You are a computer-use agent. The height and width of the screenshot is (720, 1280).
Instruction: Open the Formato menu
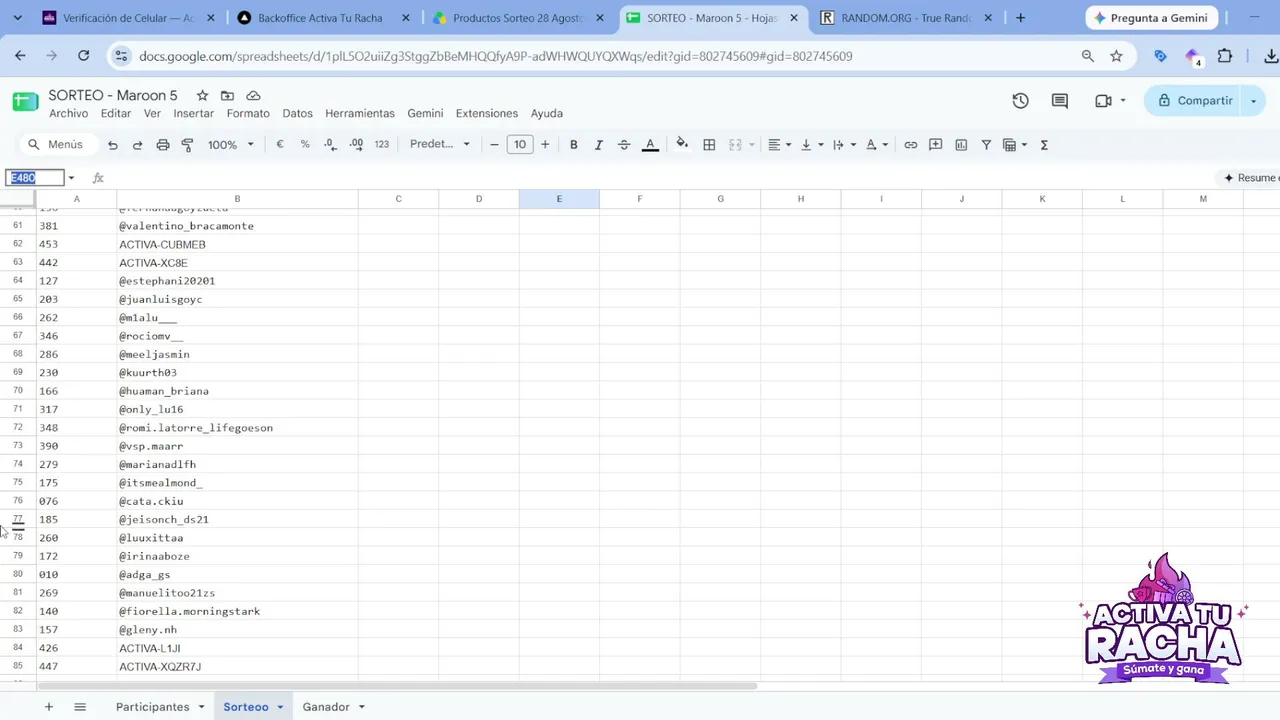click(248, 113)
